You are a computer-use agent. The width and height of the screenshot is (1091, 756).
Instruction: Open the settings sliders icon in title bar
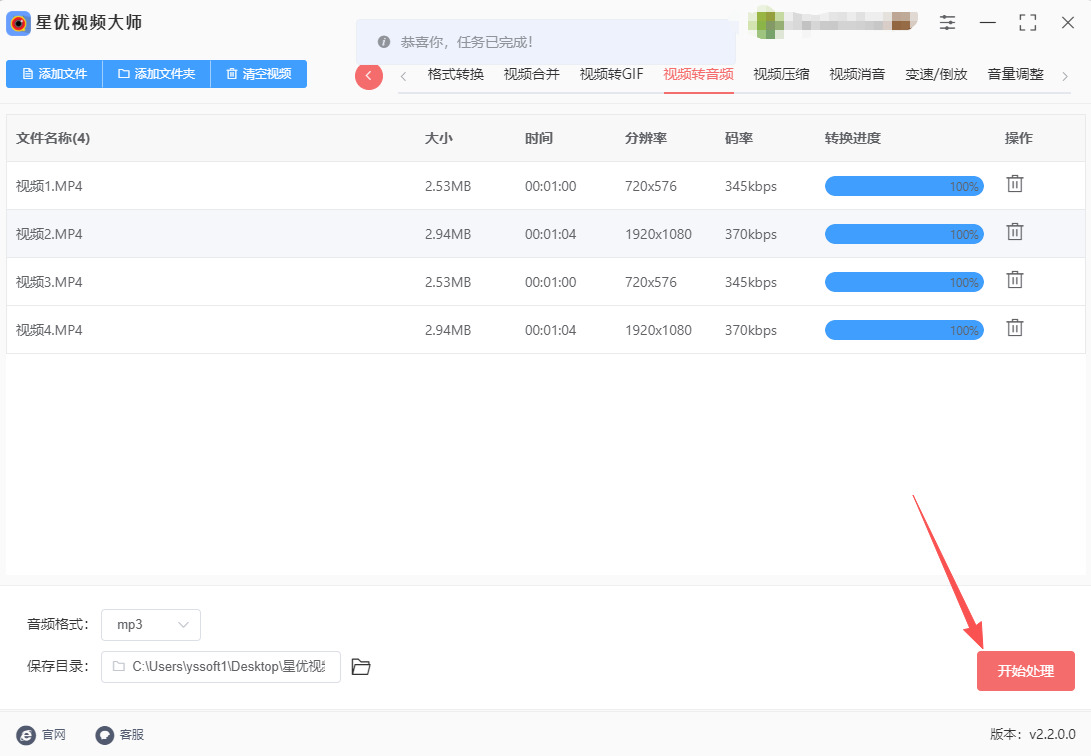tap(947, 22)
